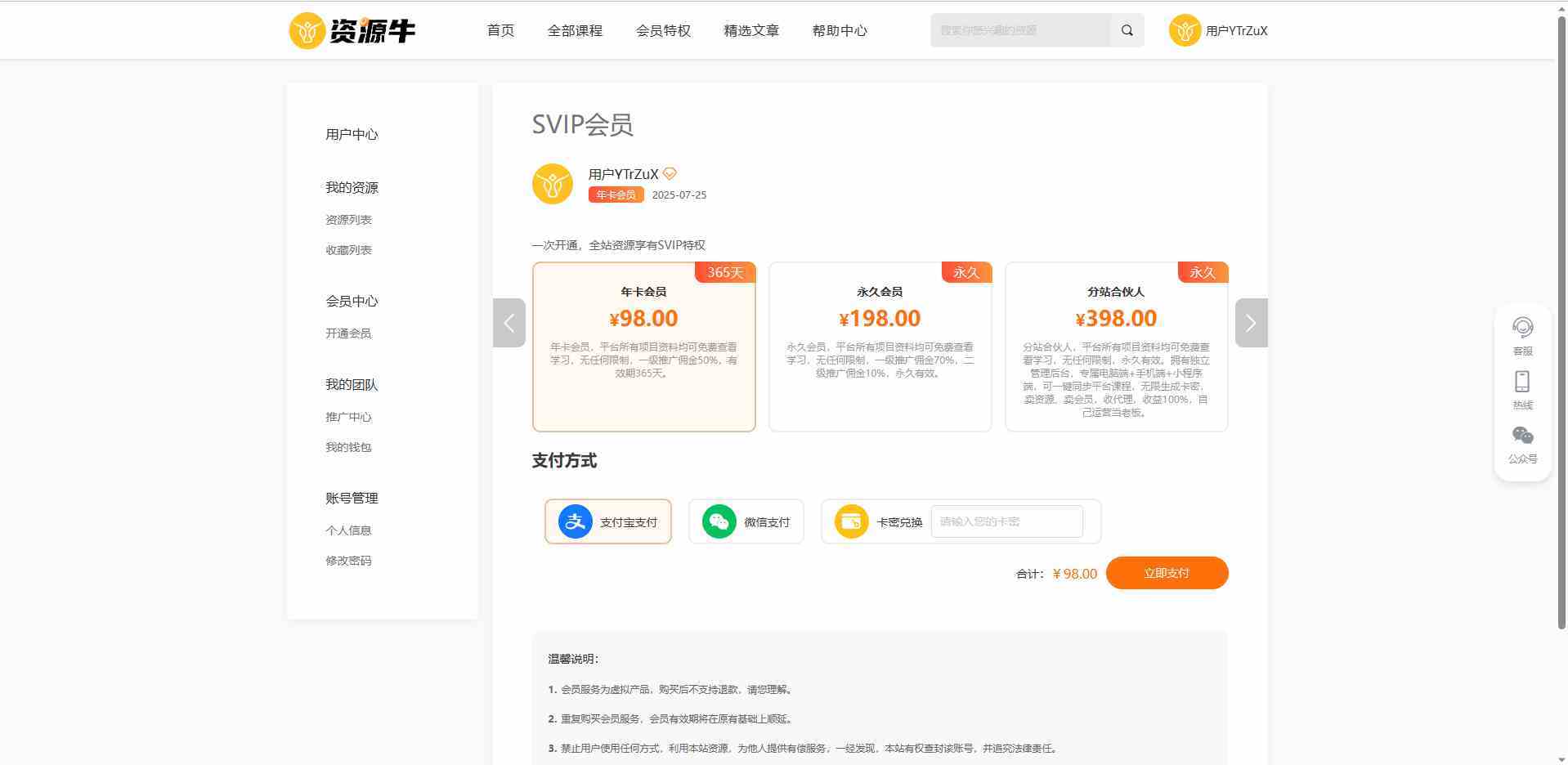Click 用户中心 sidebar heading
This screenshot has height=765, width=1568.
pyautogui.click(x=352, y=134)
